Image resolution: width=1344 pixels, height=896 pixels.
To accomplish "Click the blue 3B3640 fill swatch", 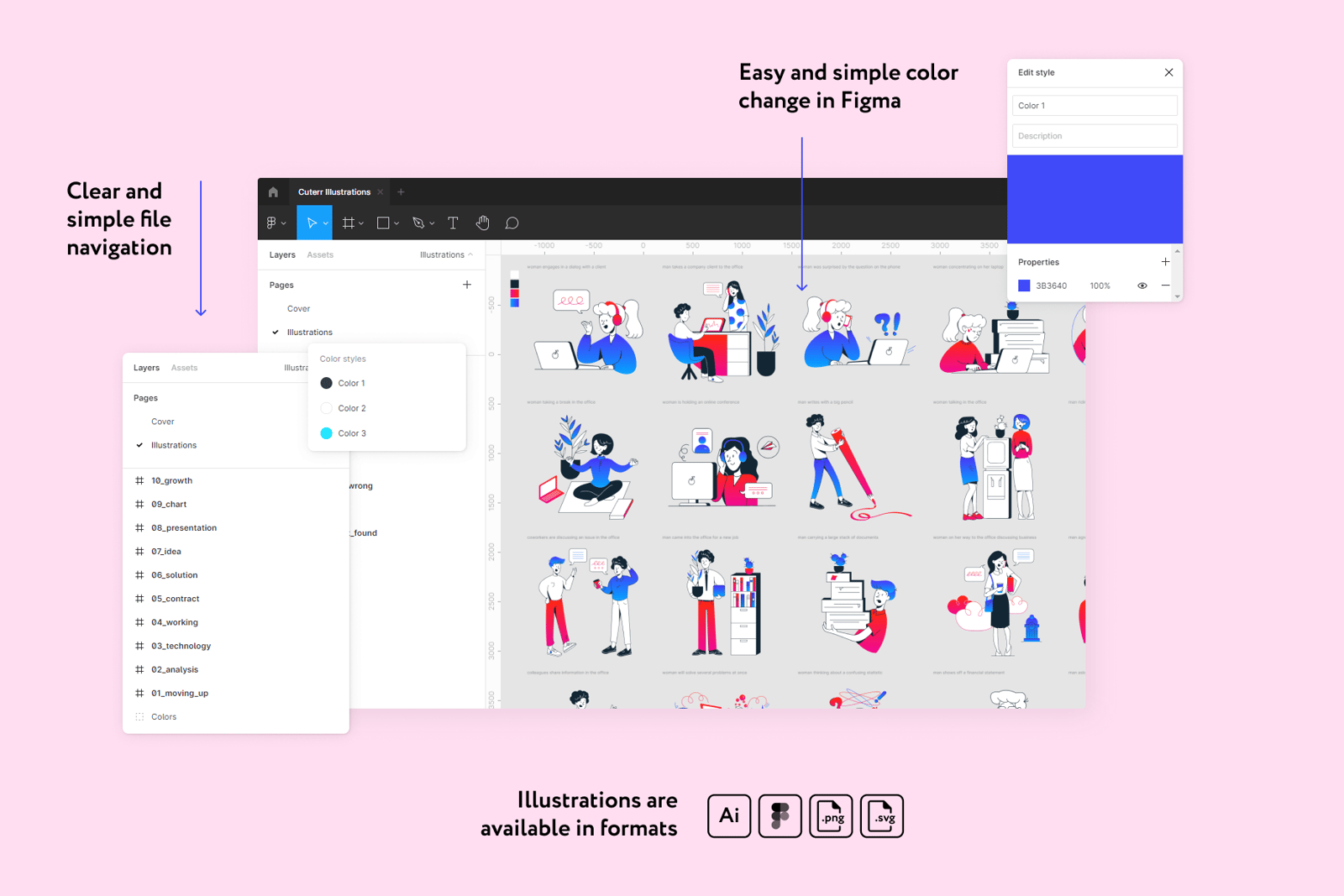I will [x=1024, y=286].
